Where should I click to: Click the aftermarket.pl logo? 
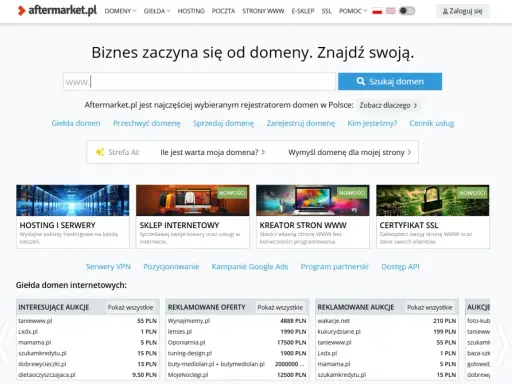[57, 11]
